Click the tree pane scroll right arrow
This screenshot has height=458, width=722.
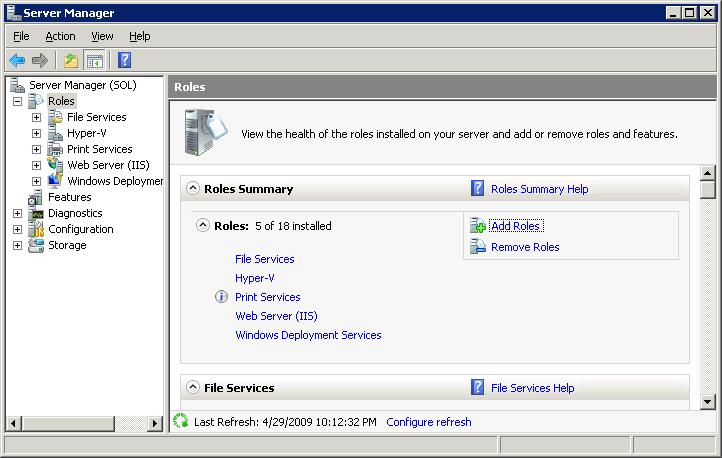pyautogui.click(x=155, y=423)
